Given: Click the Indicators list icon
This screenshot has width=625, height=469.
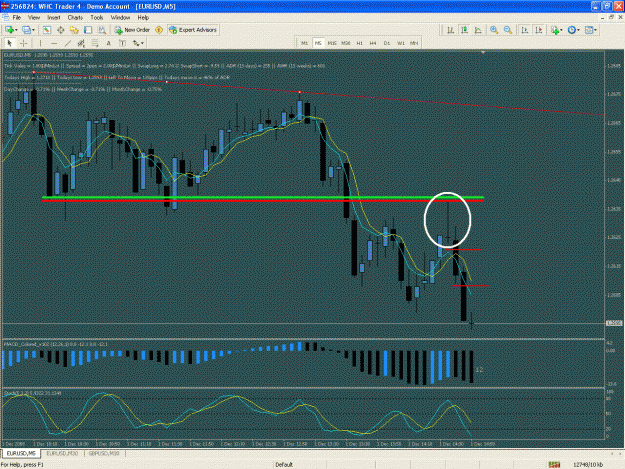Looking at the screenshot, I should coord(555,30).
